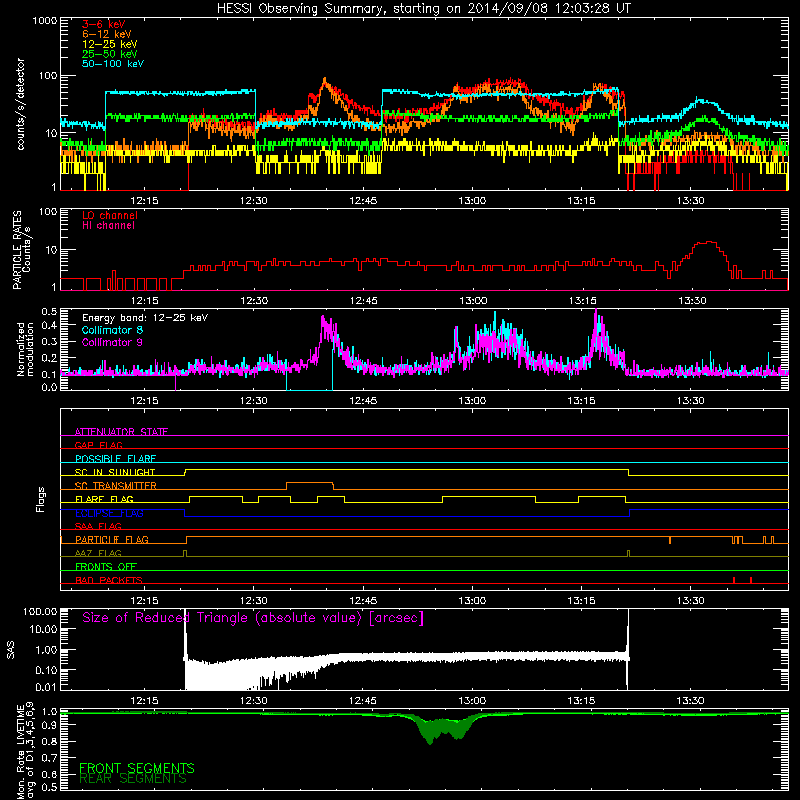
Task: Click the HESSI Observing Summary title
Action: click(x=424, y=9)
